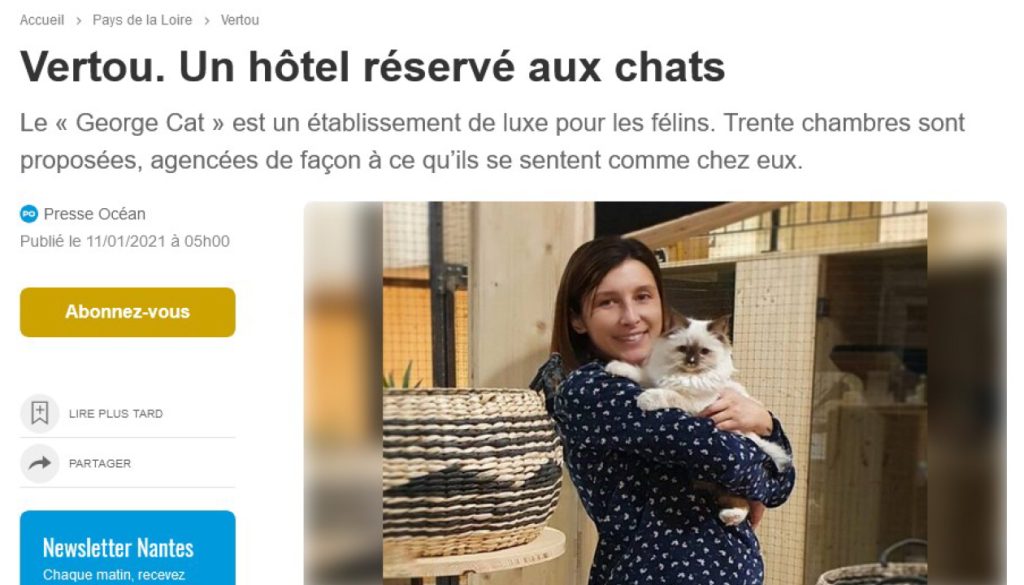
Task: Click the chevron before Vertou breadcrumb
Action: point(206,21)
